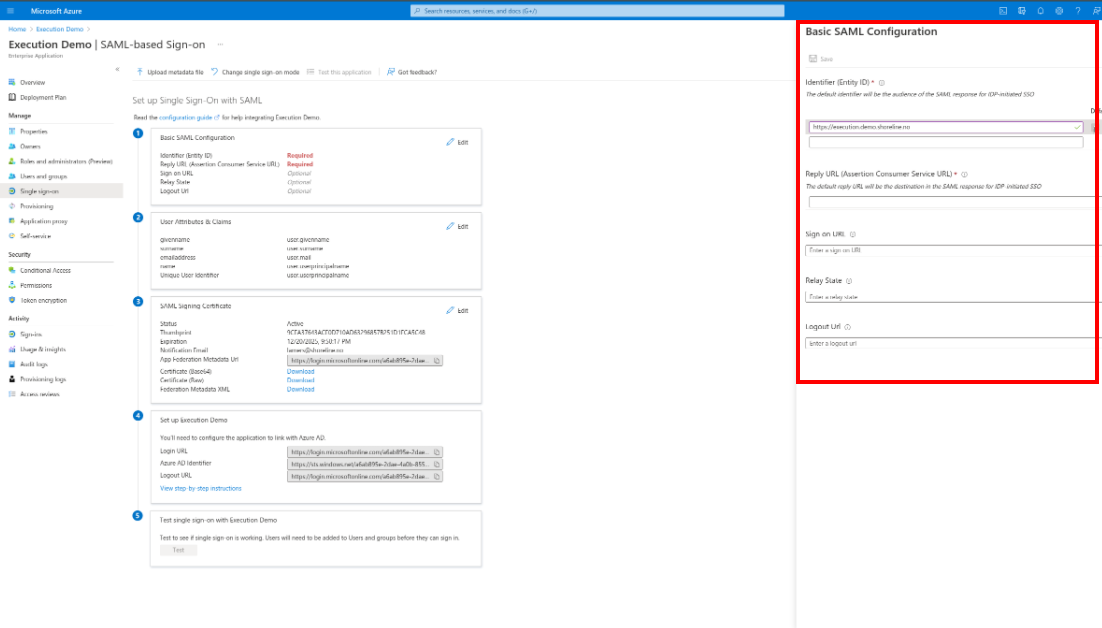Click the identifier field containing https://execution.demo.shoreline.no
The image size is (1102, 628).
[945, 127]
